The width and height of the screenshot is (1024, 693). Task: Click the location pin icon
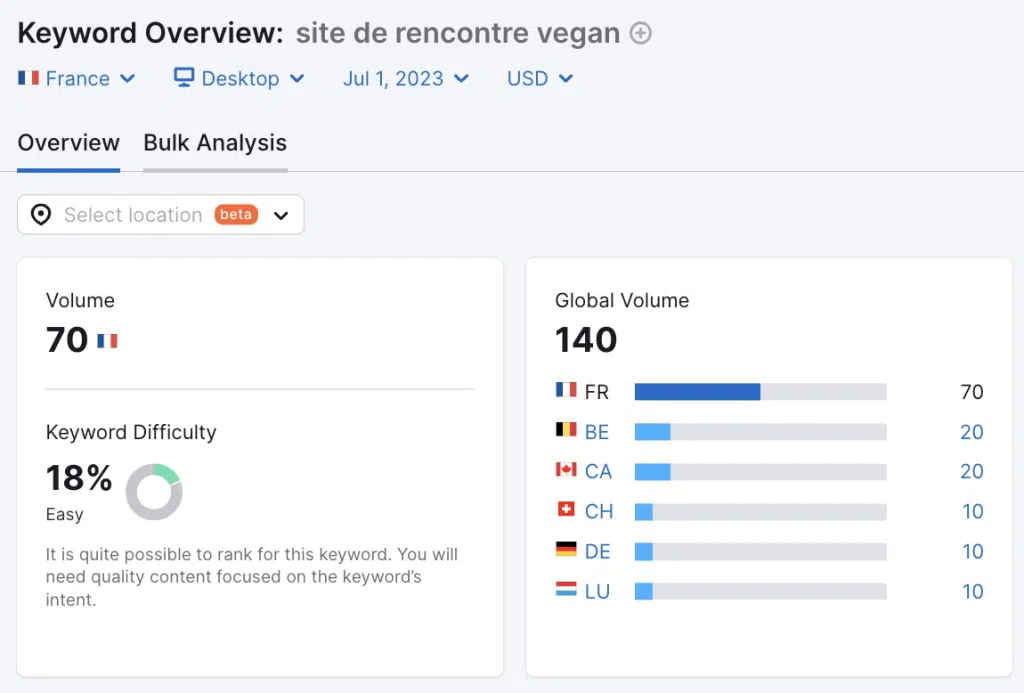coord(41,214)
